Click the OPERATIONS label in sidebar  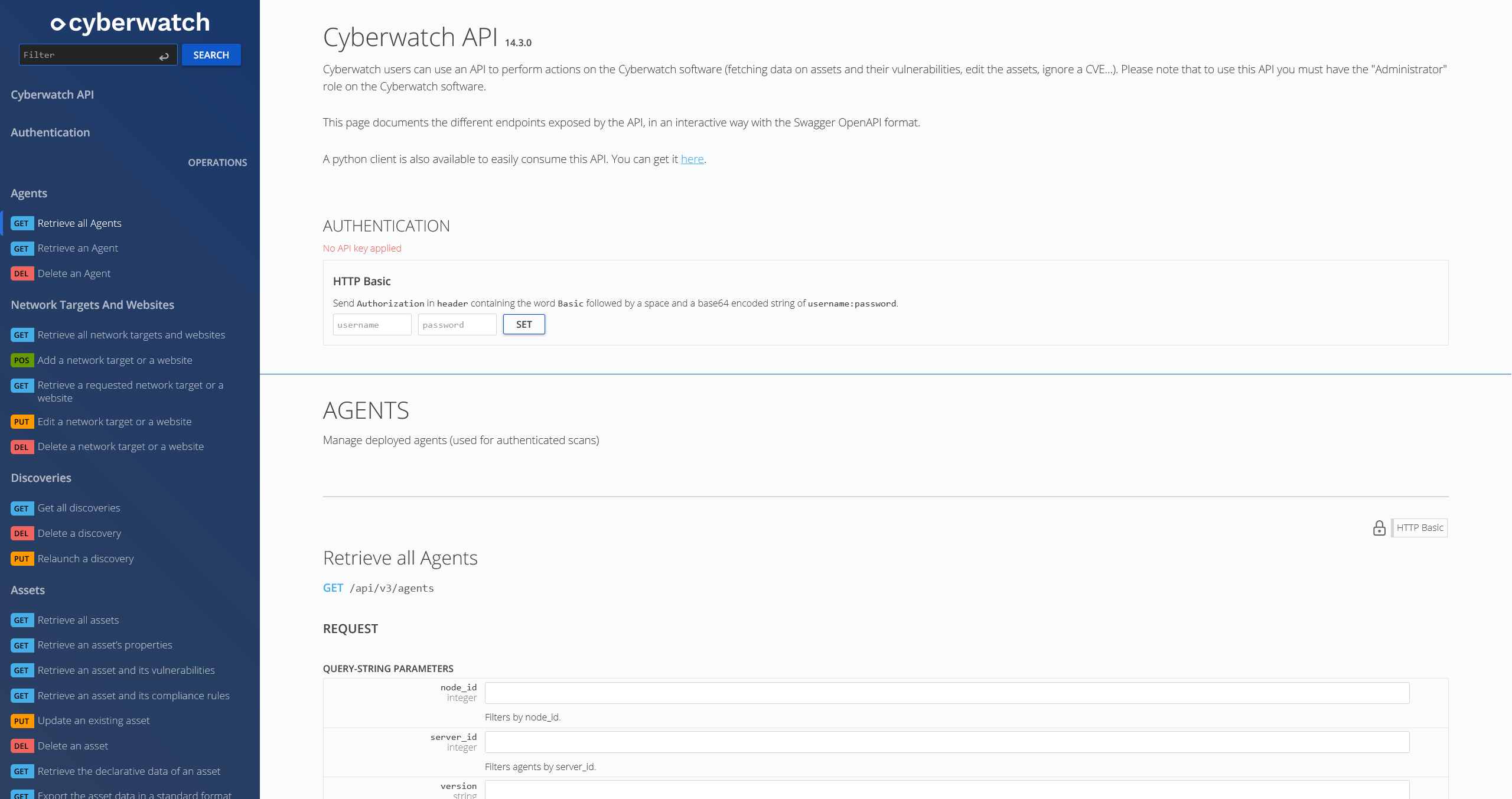tap(217, 162)
